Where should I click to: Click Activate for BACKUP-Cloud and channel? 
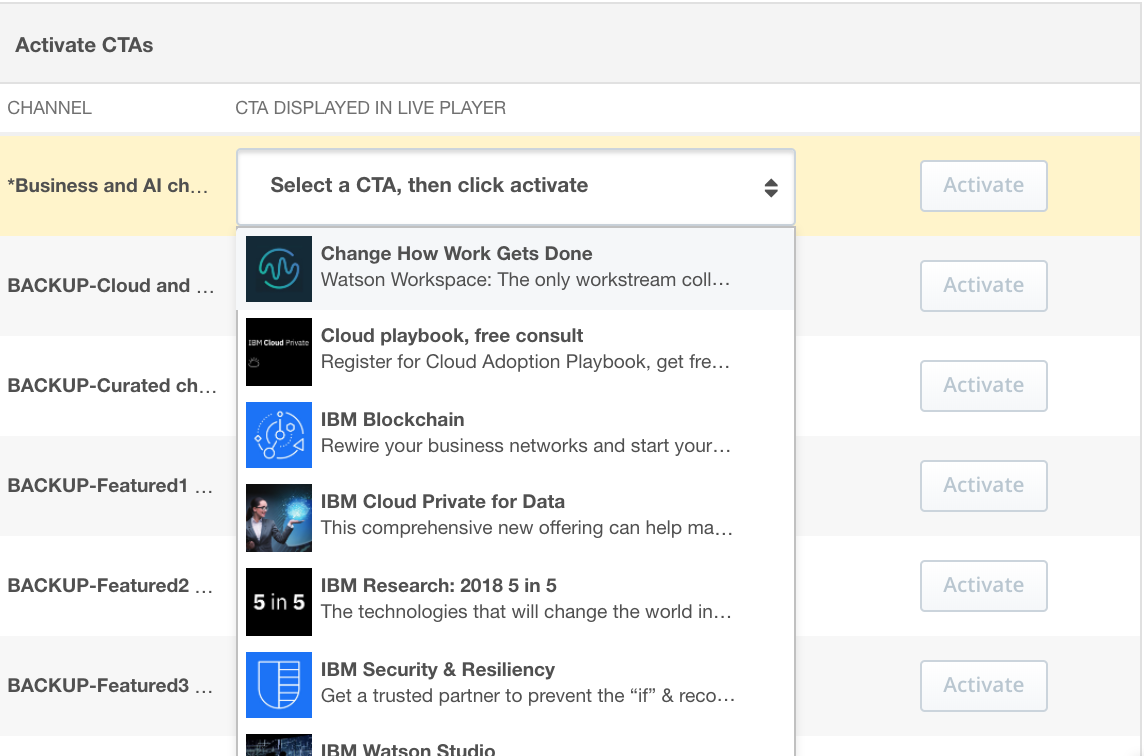pos(983,286)
